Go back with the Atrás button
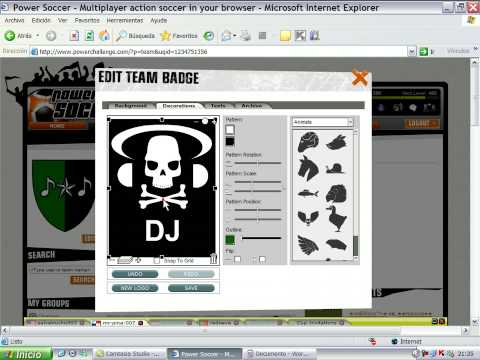The height and width of the screenshot is (360, 480). click(x=18, y=36)
